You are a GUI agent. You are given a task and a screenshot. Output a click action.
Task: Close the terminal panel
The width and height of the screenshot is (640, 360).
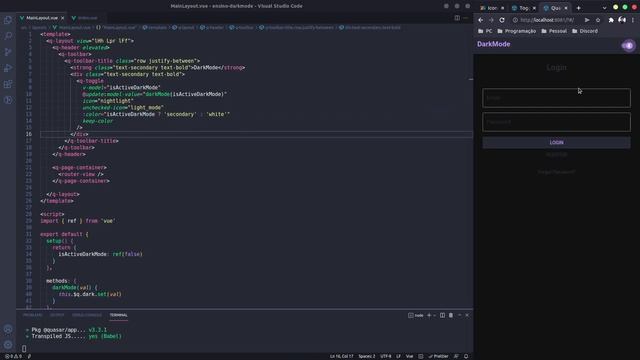pos(467,315)
